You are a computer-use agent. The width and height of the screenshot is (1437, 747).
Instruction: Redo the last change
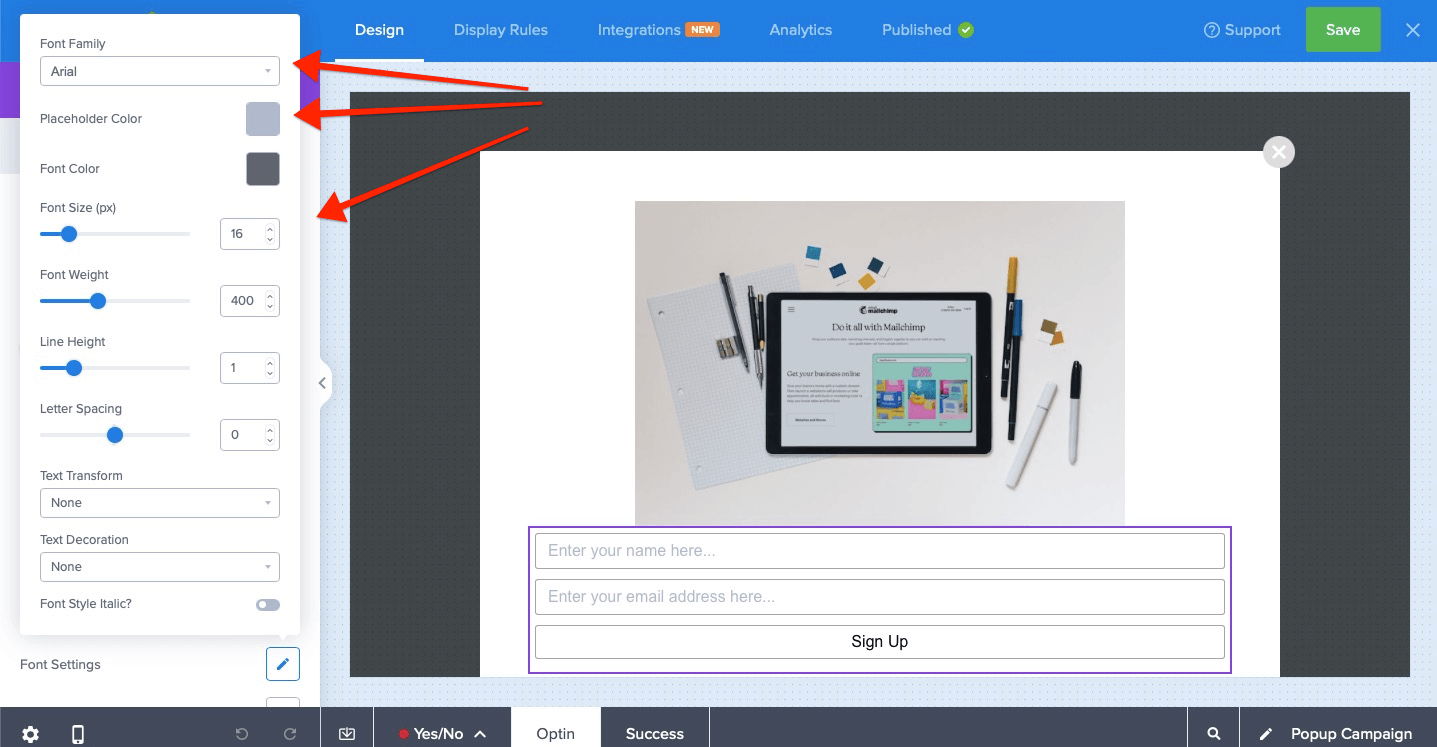(289, 733)
